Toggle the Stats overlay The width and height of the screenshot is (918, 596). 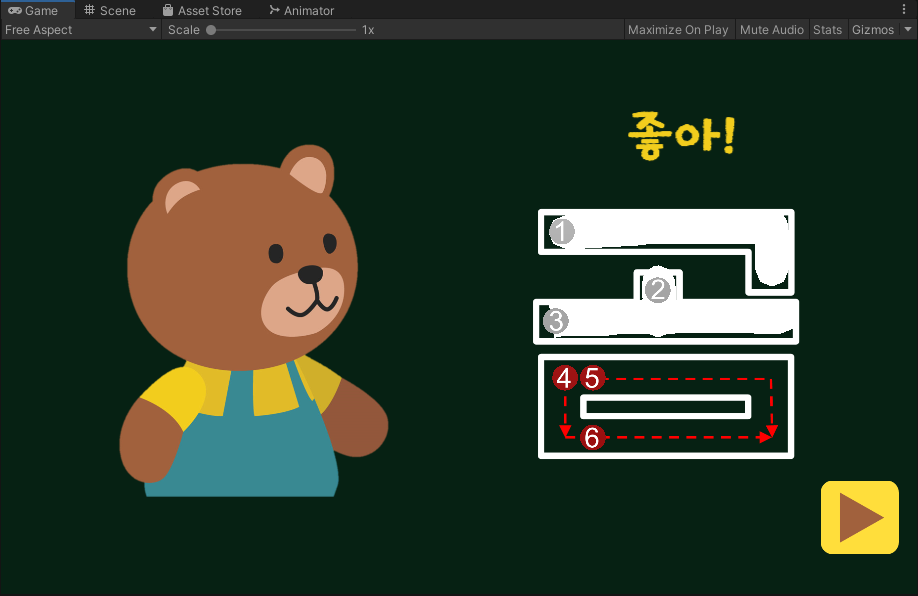tap(827, 30)
